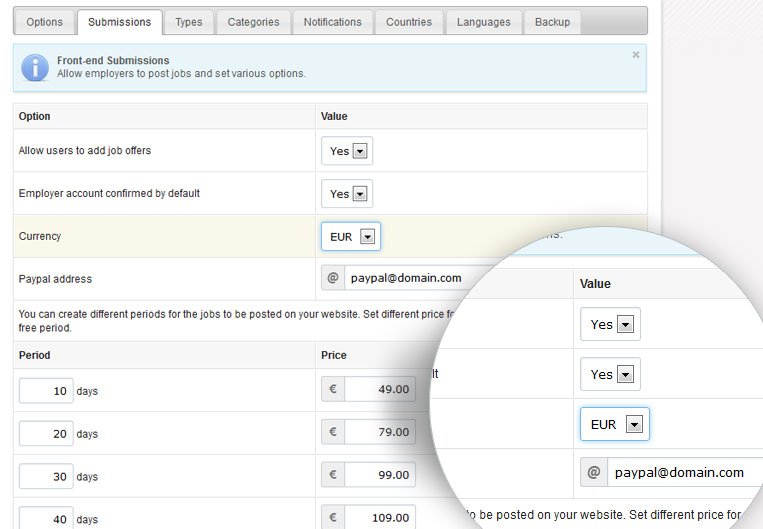The image size is (763, 529).
Task: Click the 'Option' column header
Action: [35, 116]
